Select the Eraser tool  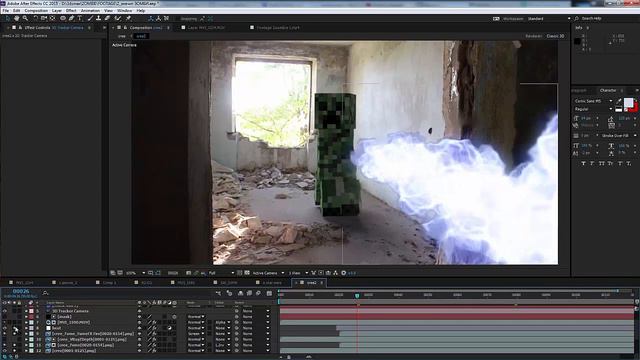coord(107,18)
